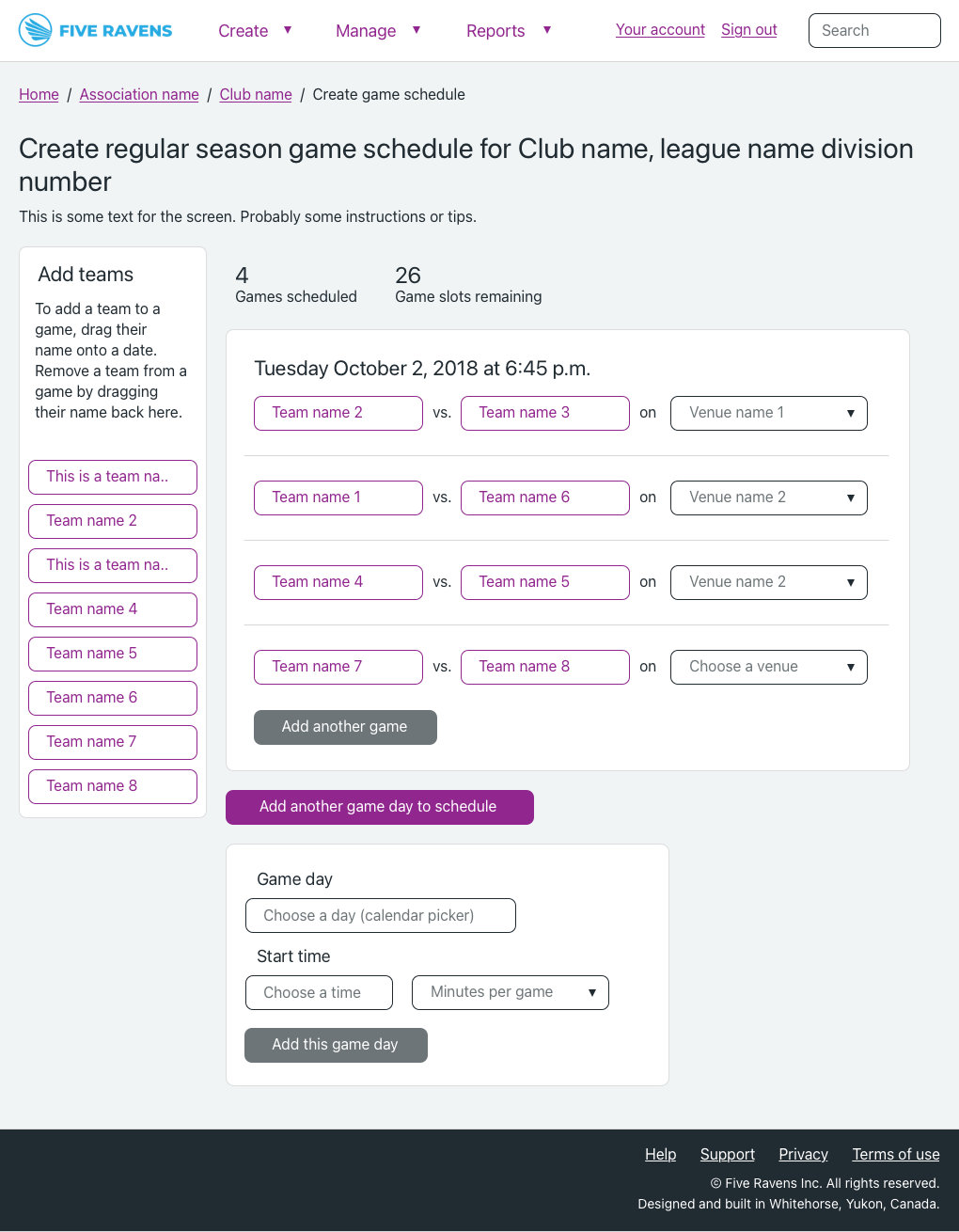
Task: Open the Terms of use footer link
Action: 895,1154
